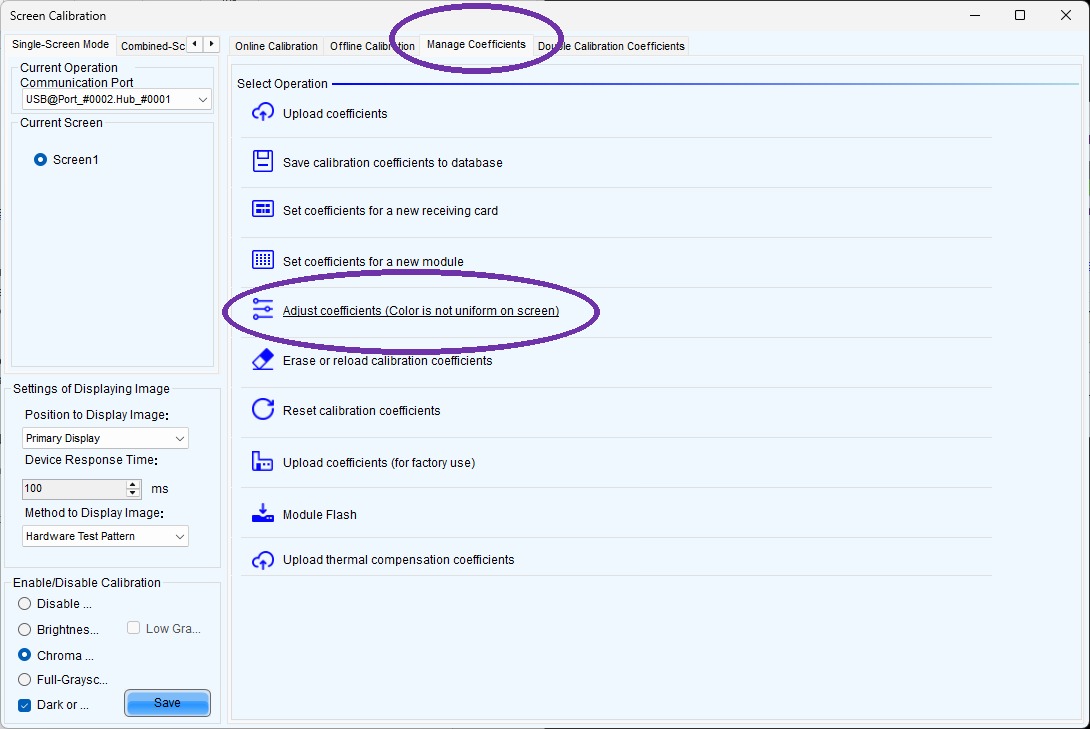
Task: Click the save-to-database floppy disk icon
Action: [263, 161]
